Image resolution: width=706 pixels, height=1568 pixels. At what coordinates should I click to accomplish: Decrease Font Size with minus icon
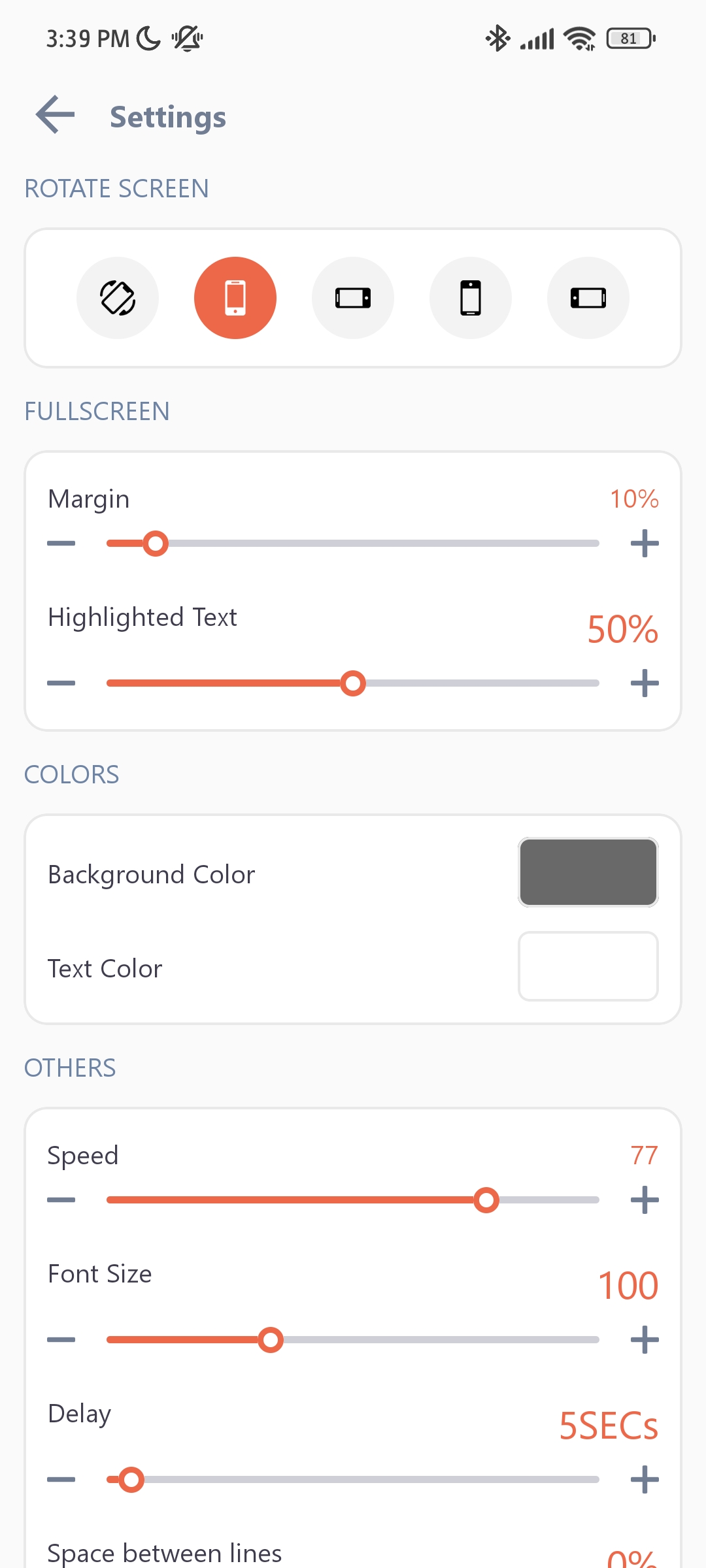click(61, 1340)
